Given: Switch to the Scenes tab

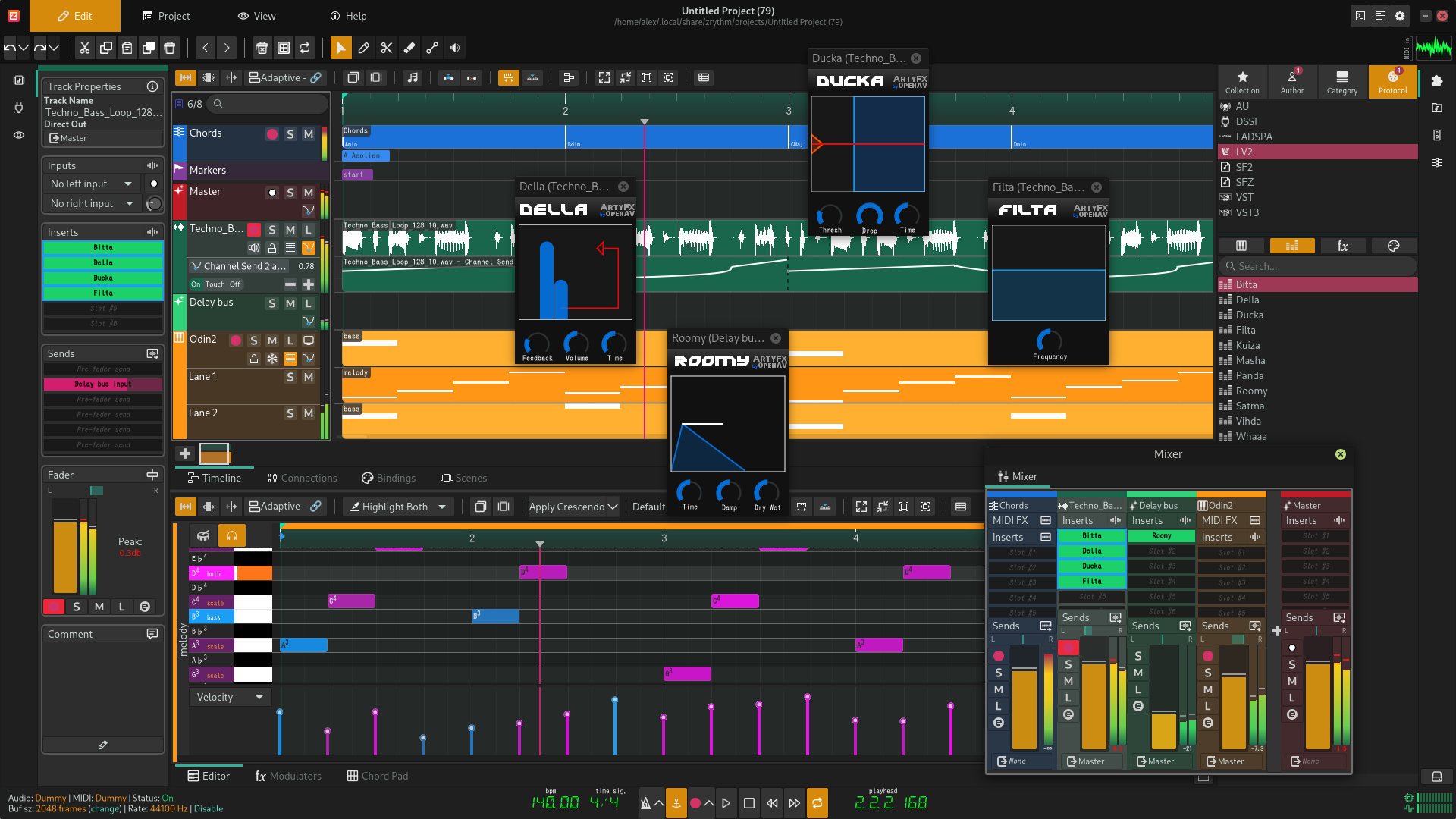Looking at the screenshot, I should point(463,478).
